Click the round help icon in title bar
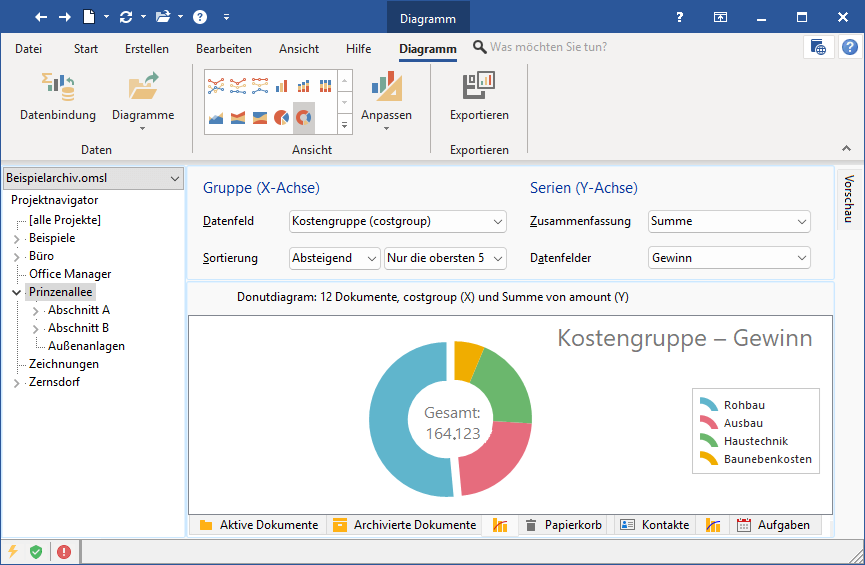The width and height of the screenshot is (865, 565). click(x=200, y=17)
